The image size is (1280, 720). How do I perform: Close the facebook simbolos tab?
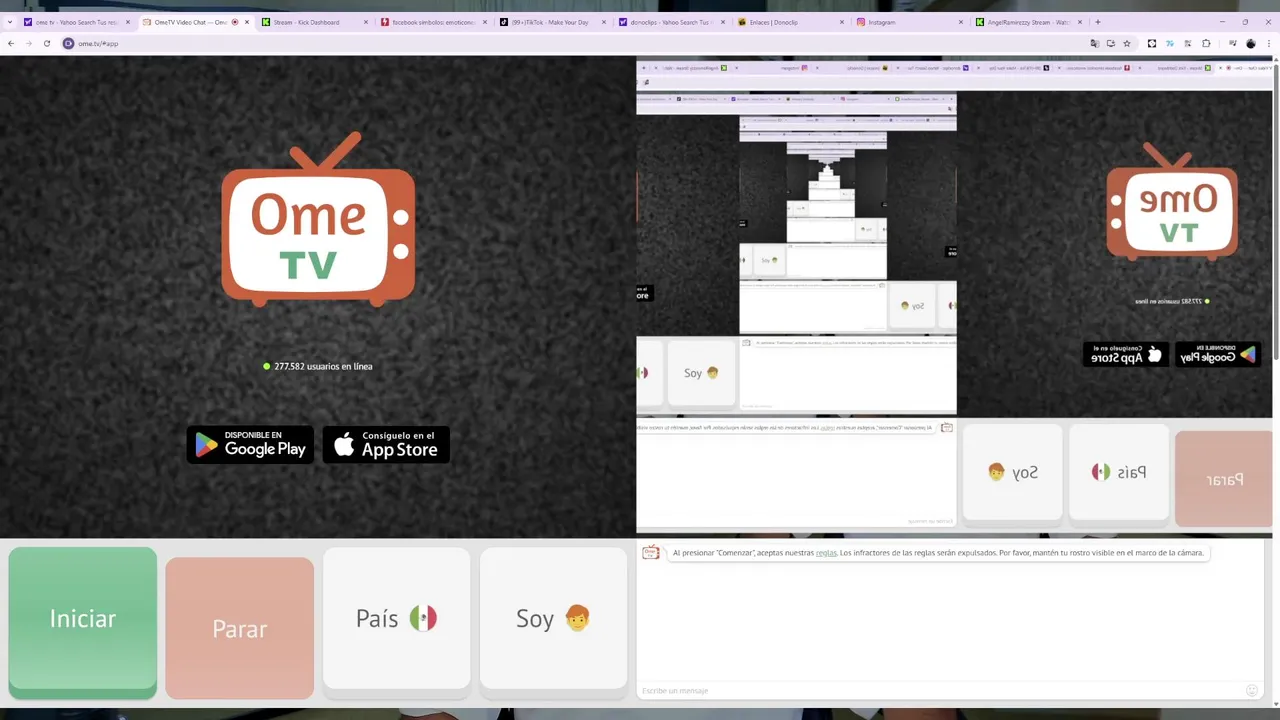click(484, 22)
